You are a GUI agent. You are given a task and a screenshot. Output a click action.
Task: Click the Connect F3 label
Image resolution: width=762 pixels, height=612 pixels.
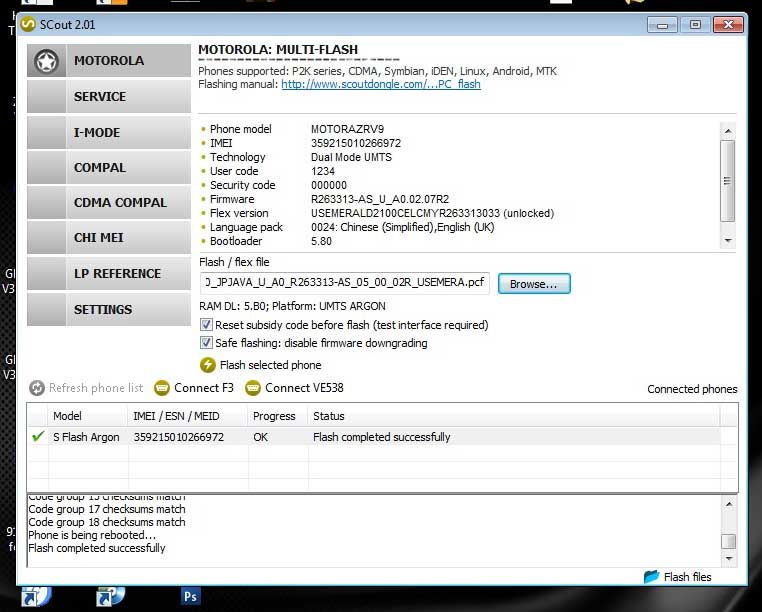[204, 388]
